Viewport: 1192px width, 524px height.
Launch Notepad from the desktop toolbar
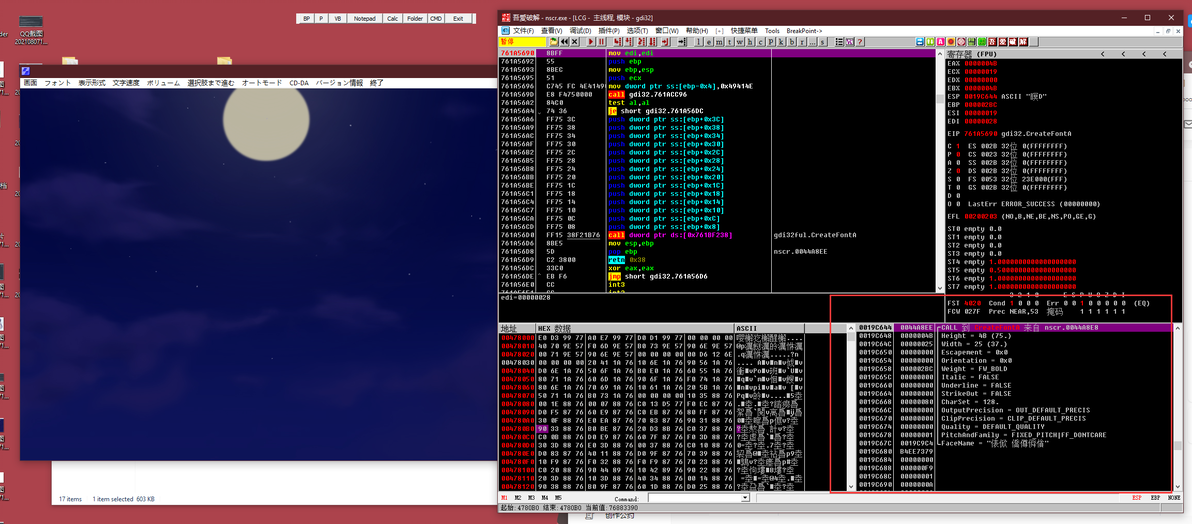[365, 18]
